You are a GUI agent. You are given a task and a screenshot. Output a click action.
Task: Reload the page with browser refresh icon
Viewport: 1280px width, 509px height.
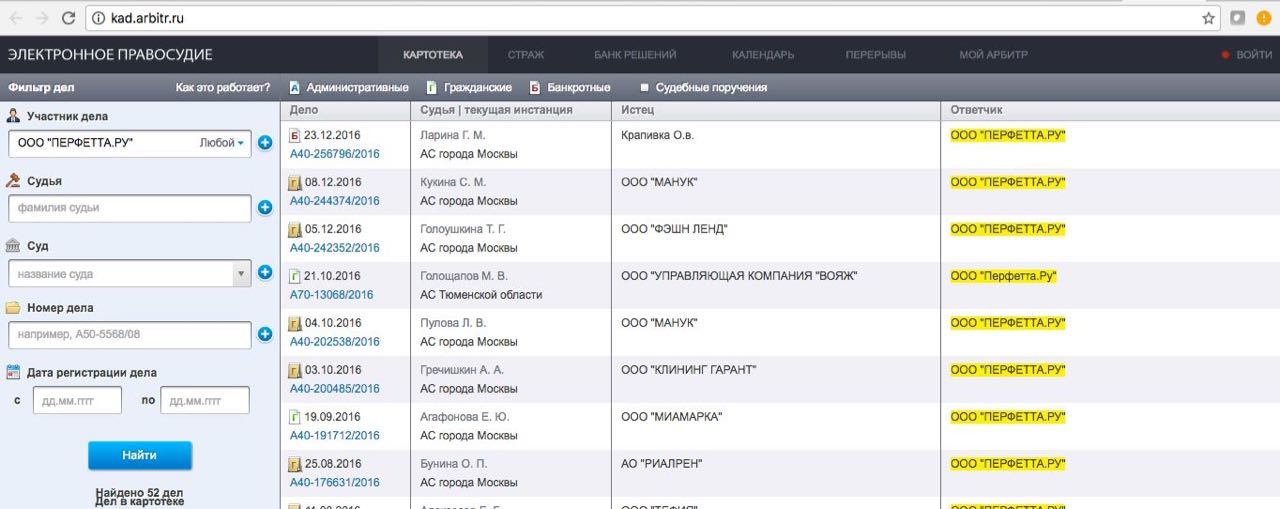[x=68, y=18]
